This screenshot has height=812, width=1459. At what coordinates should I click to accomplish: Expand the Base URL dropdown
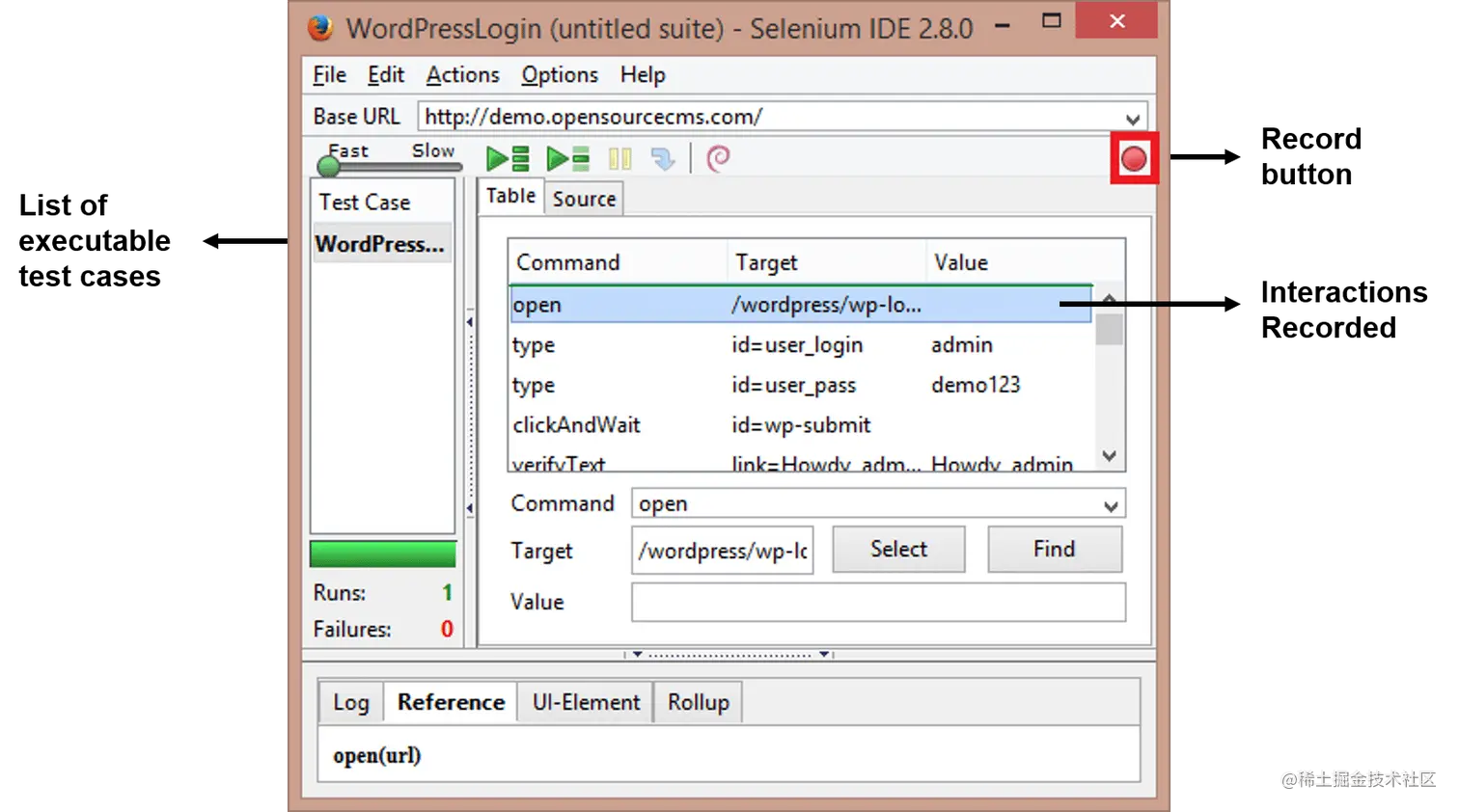click(1133, 119)
